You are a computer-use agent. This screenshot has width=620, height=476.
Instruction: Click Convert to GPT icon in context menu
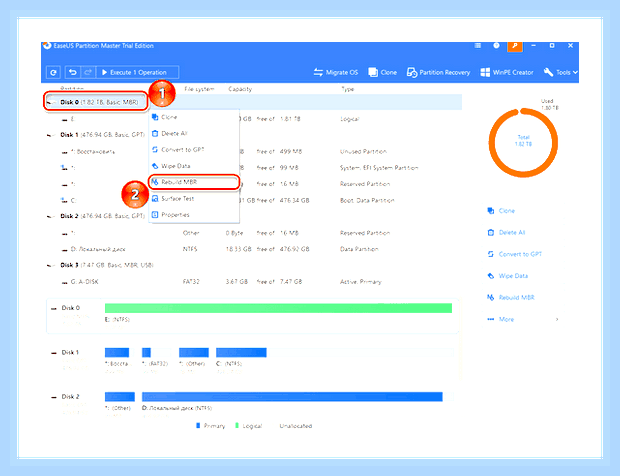coord(155,150)
